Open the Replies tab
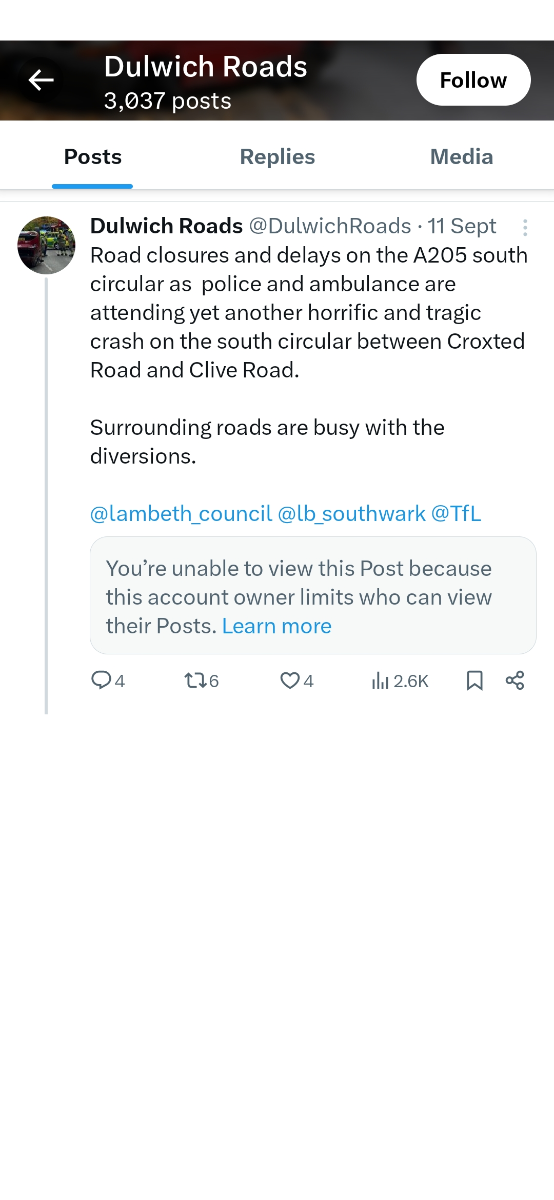This screenshot has height=1200, width=554. [x=277, y=157]
